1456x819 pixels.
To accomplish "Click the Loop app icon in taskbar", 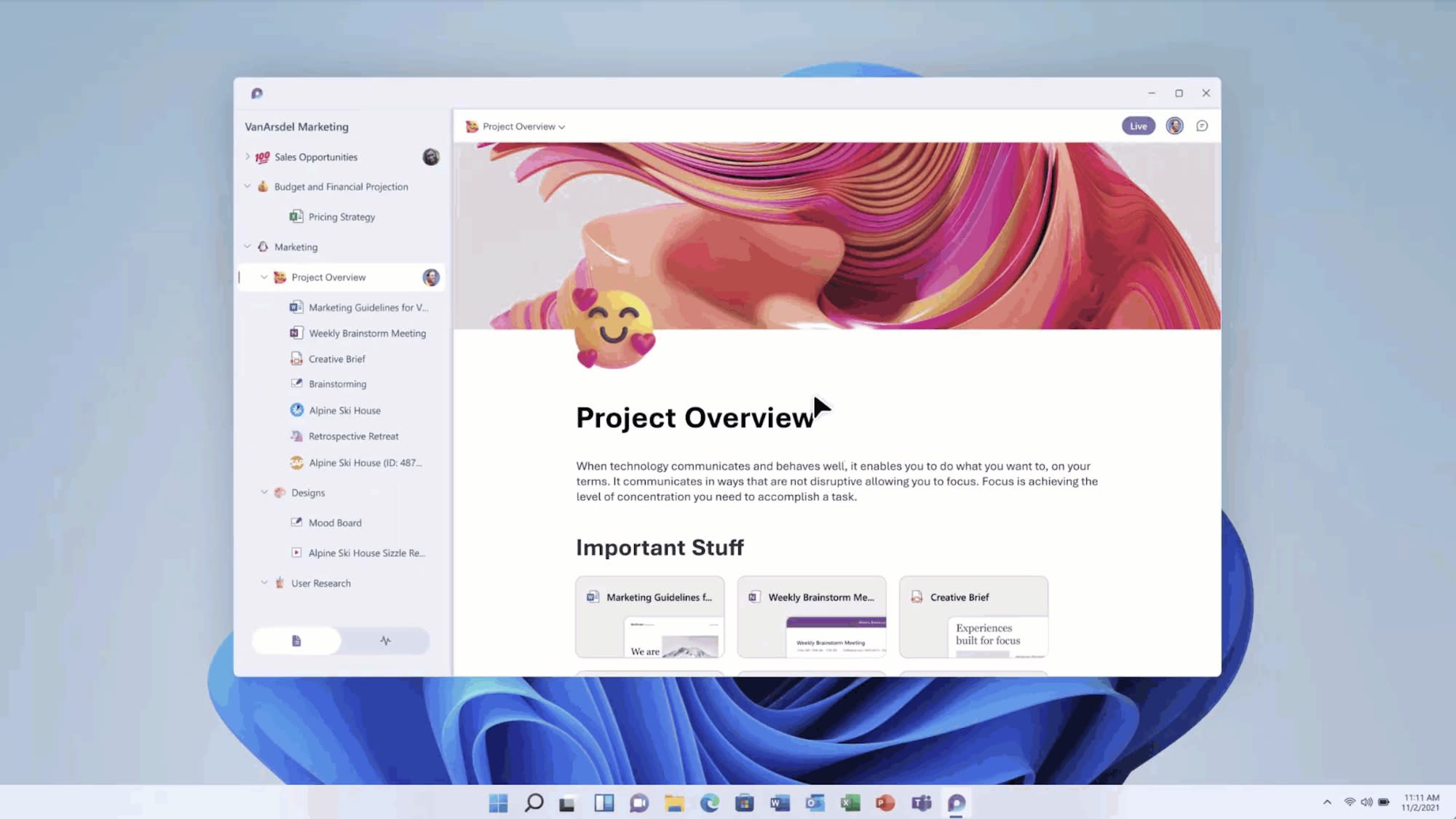I will point(956,802).
